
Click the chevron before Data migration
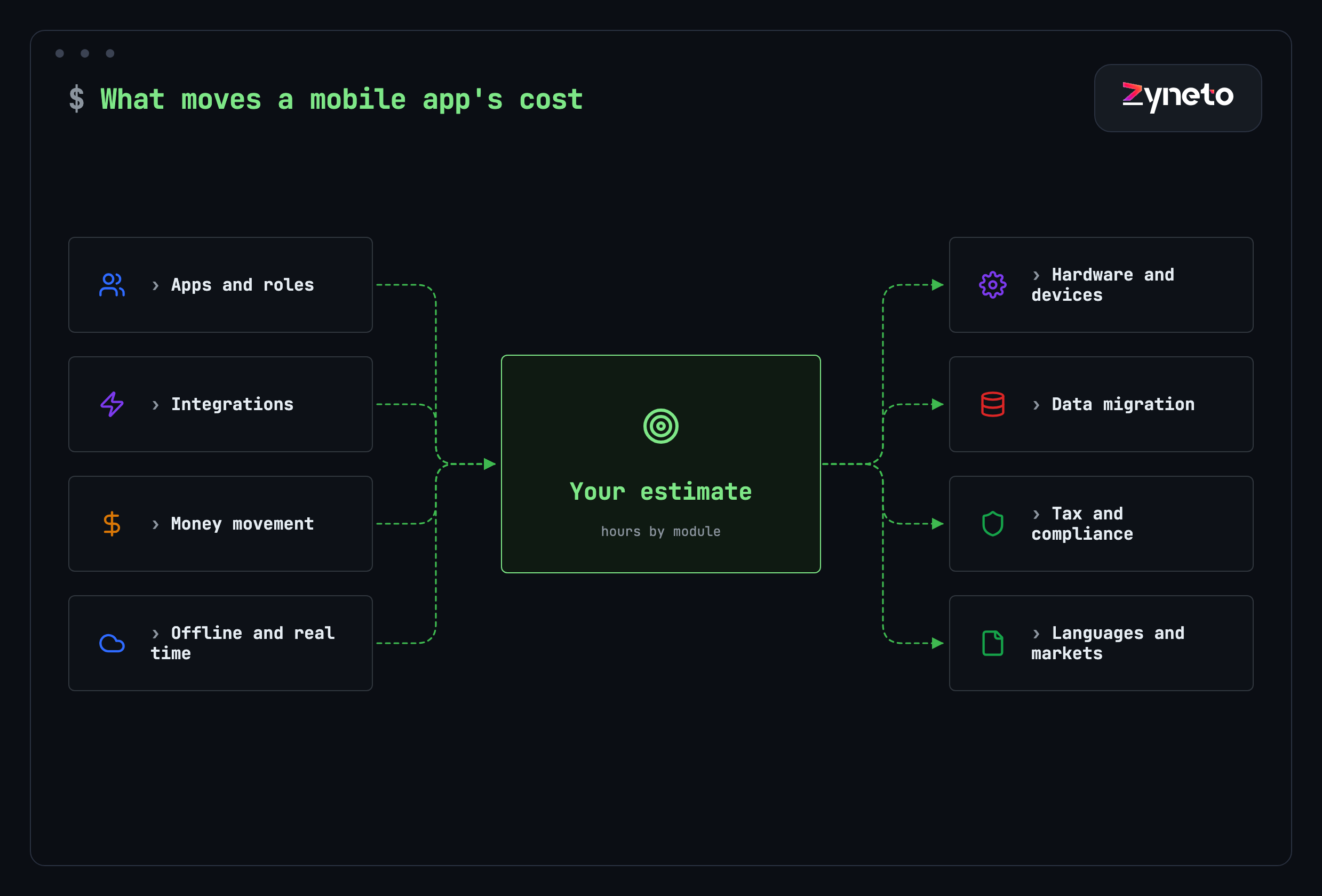[1036, 405]
